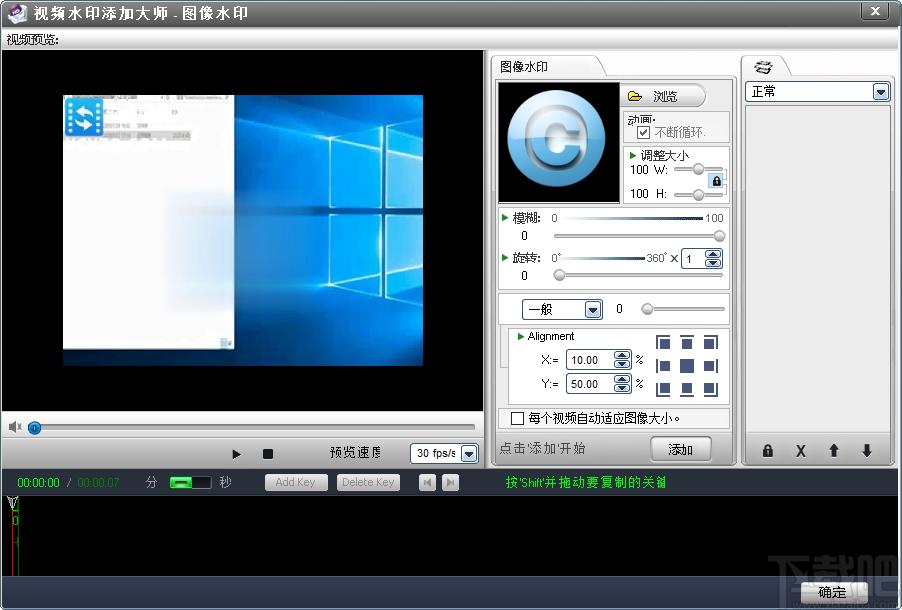
Task: Click the playback progress slider handle
Action: [x=35, y=428]
